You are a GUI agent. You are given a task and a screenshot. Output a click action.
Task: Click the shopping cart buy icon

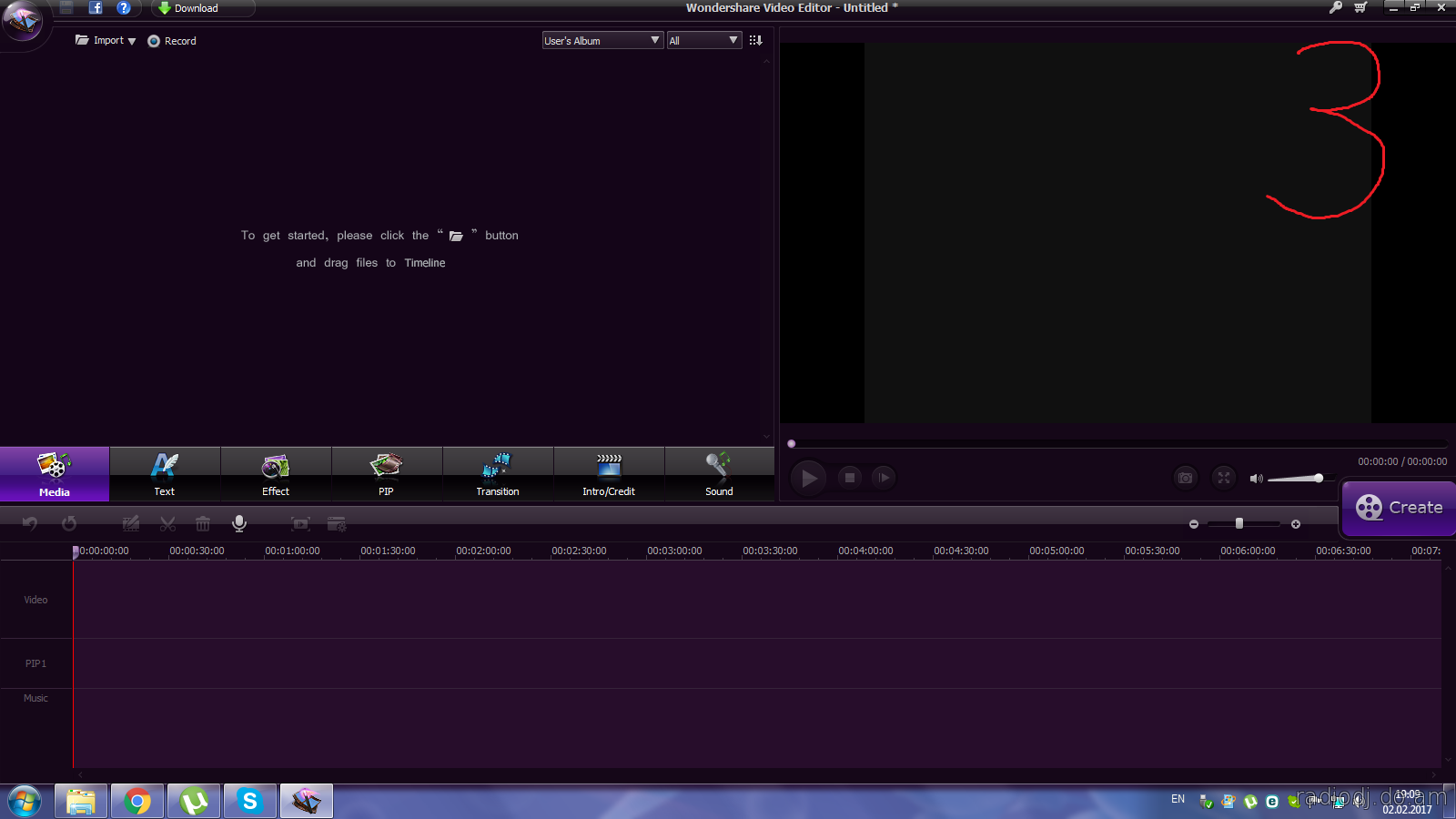click(x=1360, y=7)
